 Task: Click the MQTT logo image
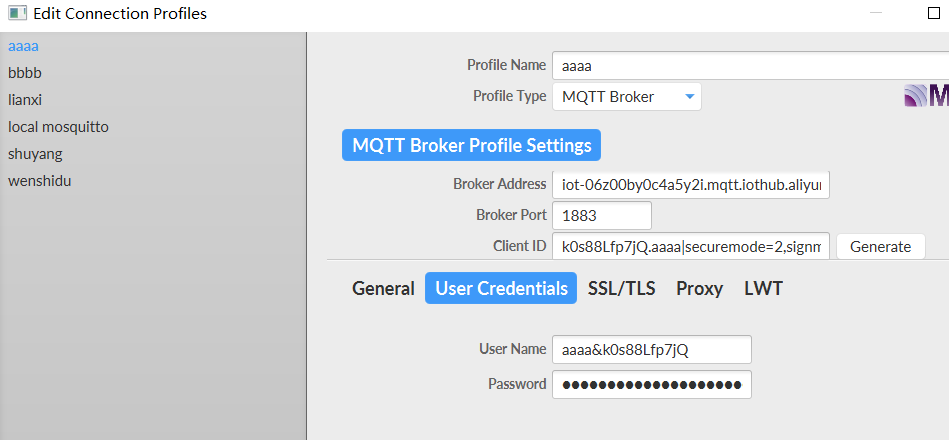pyautogui.click(x=926, y=96)
